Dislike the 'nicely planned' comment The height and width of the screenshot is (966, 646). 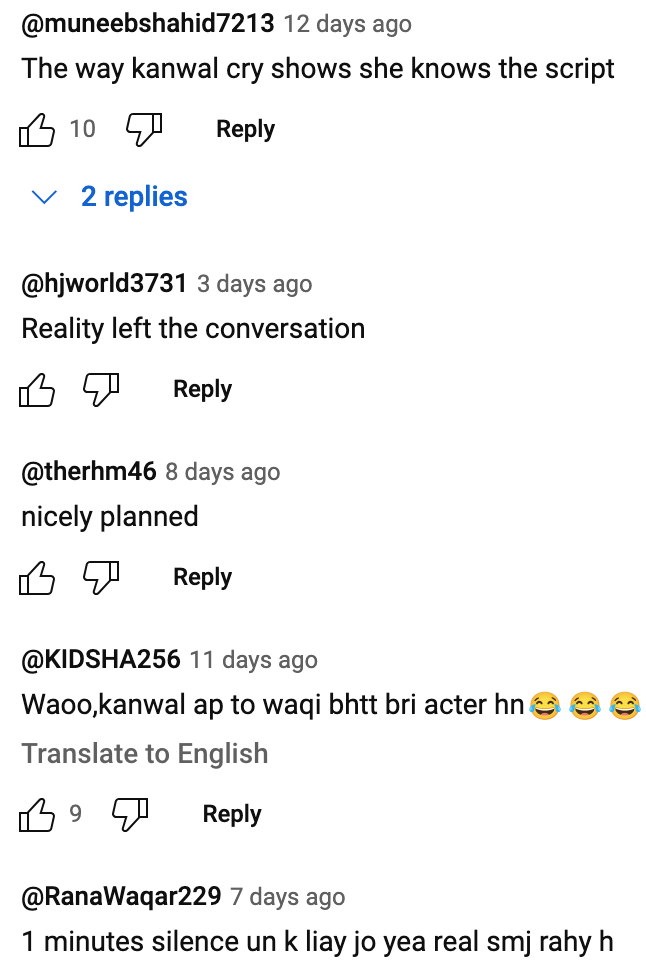(x=101, y=577)
